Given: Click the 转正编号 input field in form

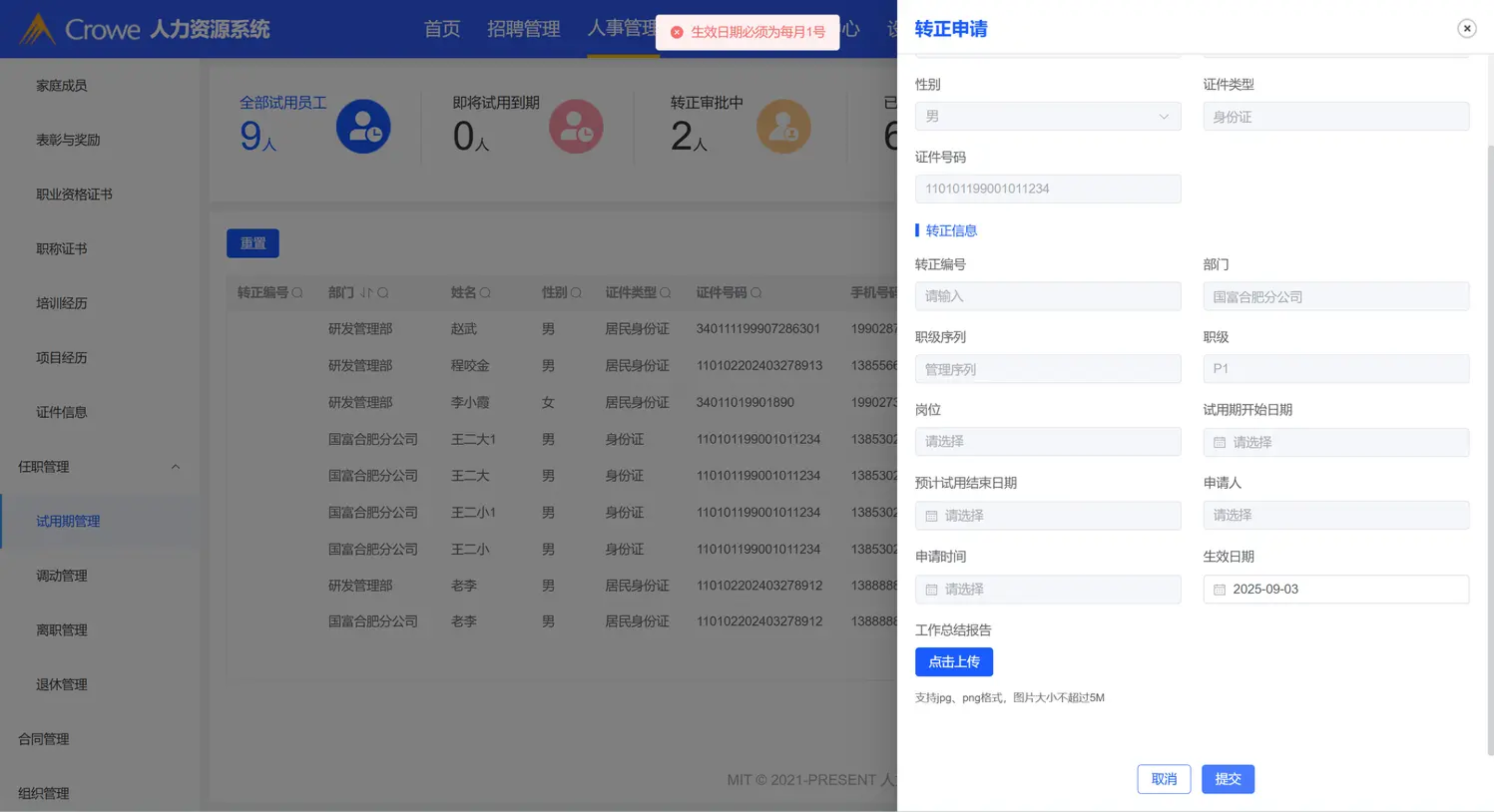Looking at the screenshot, I should click(1047, 296).
